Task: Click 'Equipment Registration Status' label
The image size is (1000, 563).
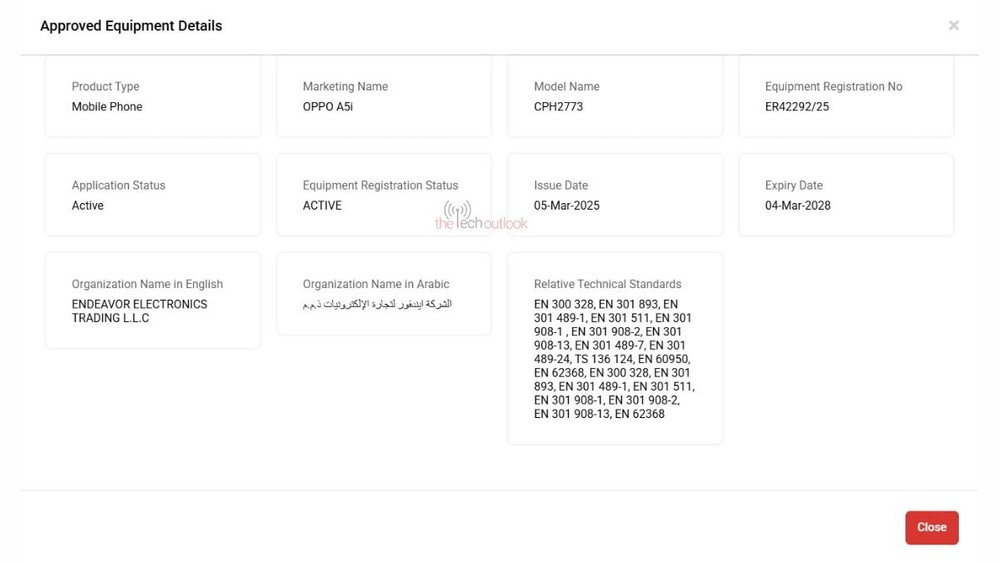Action: [380, 185]
